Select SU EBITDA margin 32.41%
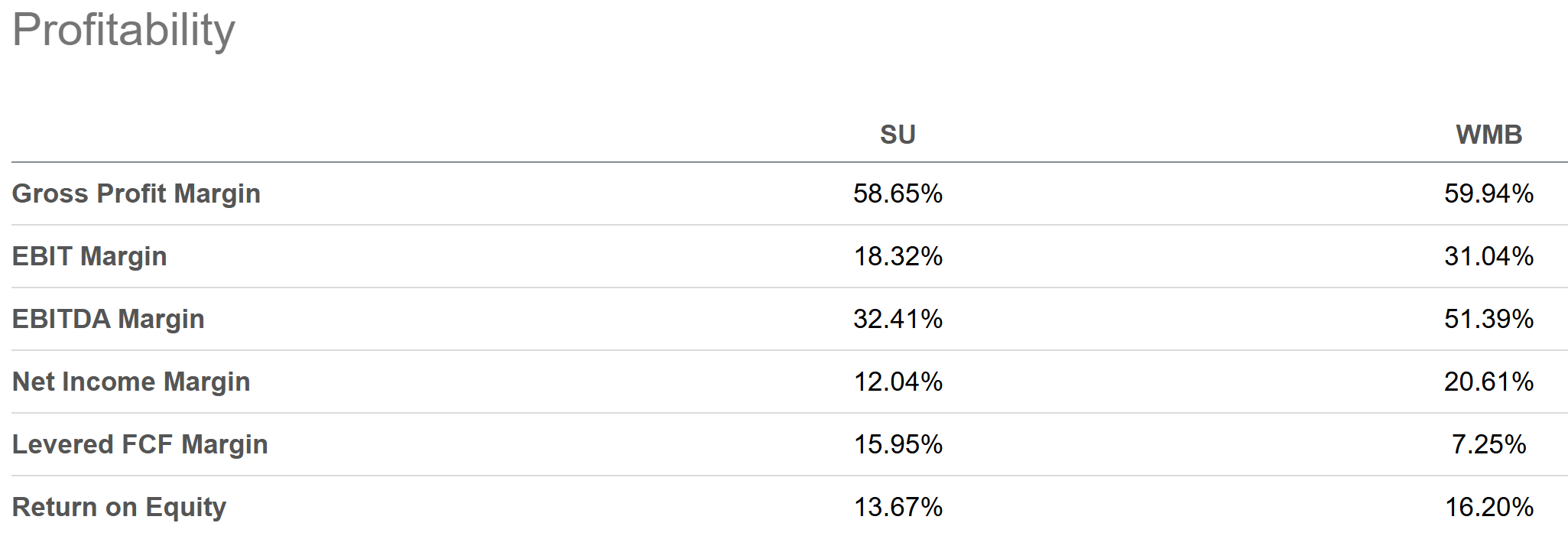 (898, 319)
